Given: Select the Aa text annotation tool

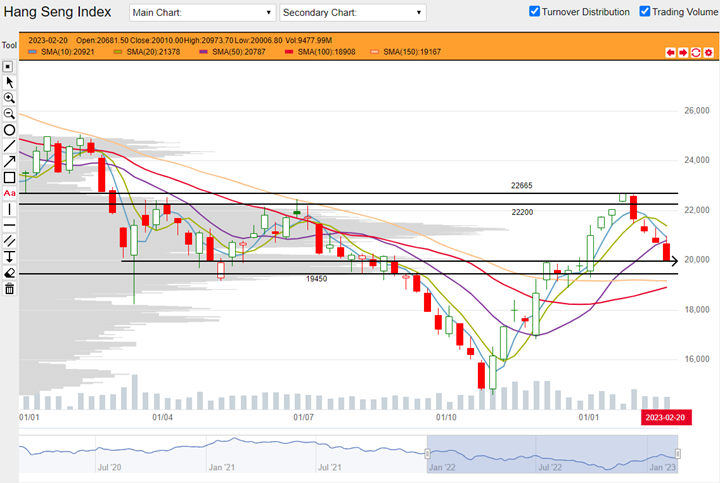Looking at the screenshot, I should (9, 193).
